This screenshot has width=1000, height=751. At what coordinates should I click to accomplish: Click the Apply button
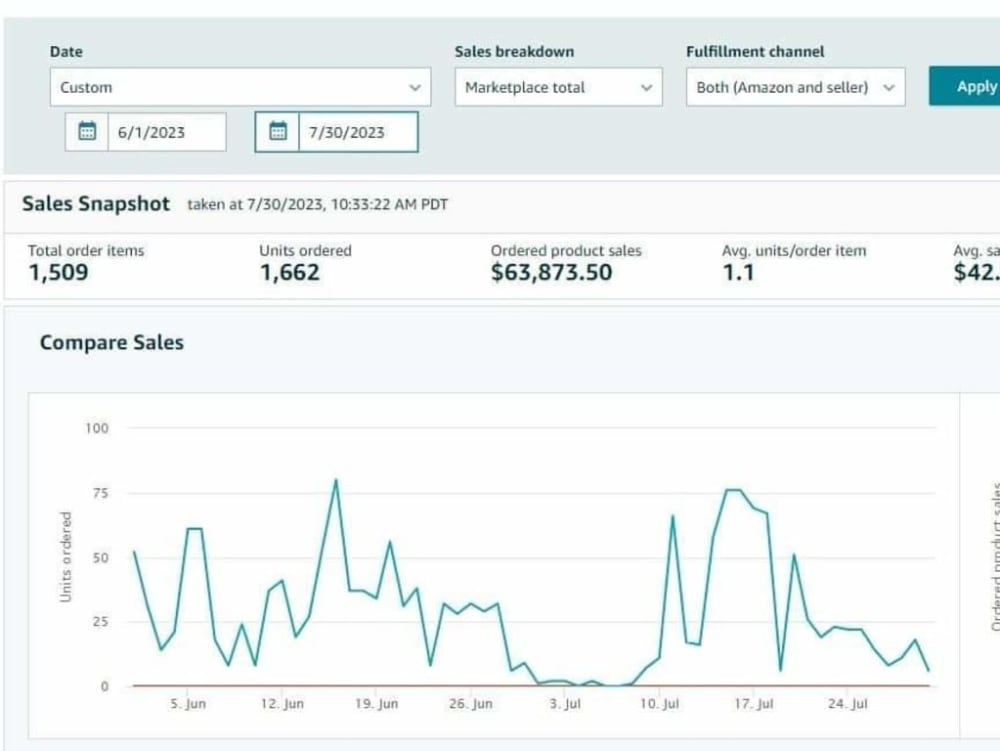(x=964, y=86)
